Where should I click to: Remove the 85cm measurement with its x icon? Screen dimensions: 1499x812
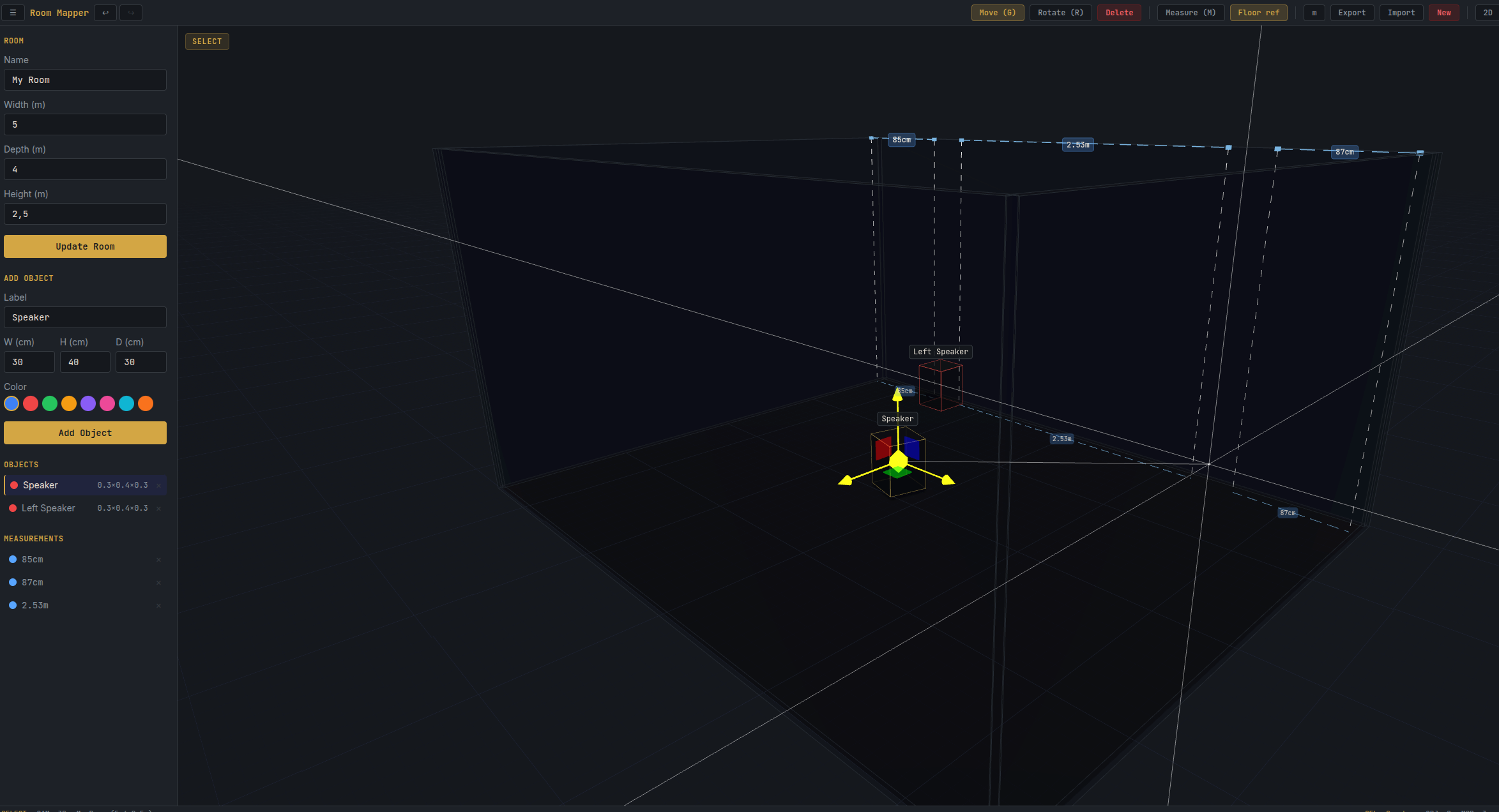click(158, 560)
